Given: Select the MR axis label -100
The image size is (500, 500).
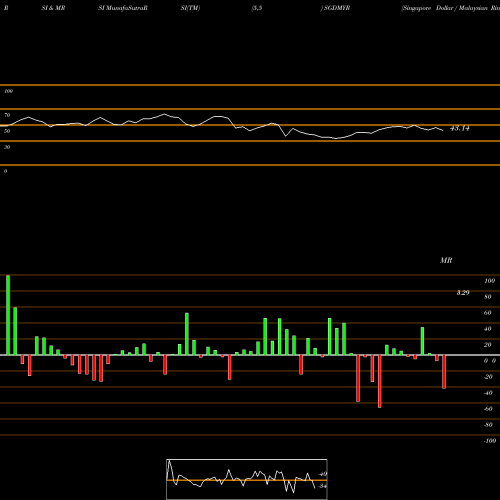Looking at the screenshot, I should point(490,441).
